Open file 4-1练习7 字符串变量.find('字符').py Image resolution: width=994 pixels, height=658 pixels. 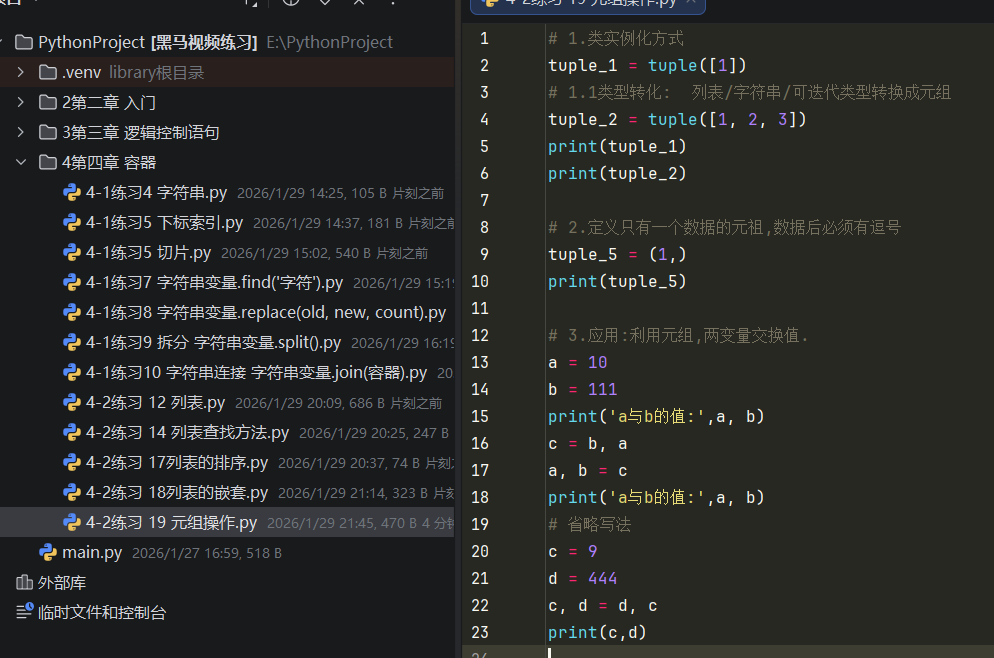click(x=214, y=282)
